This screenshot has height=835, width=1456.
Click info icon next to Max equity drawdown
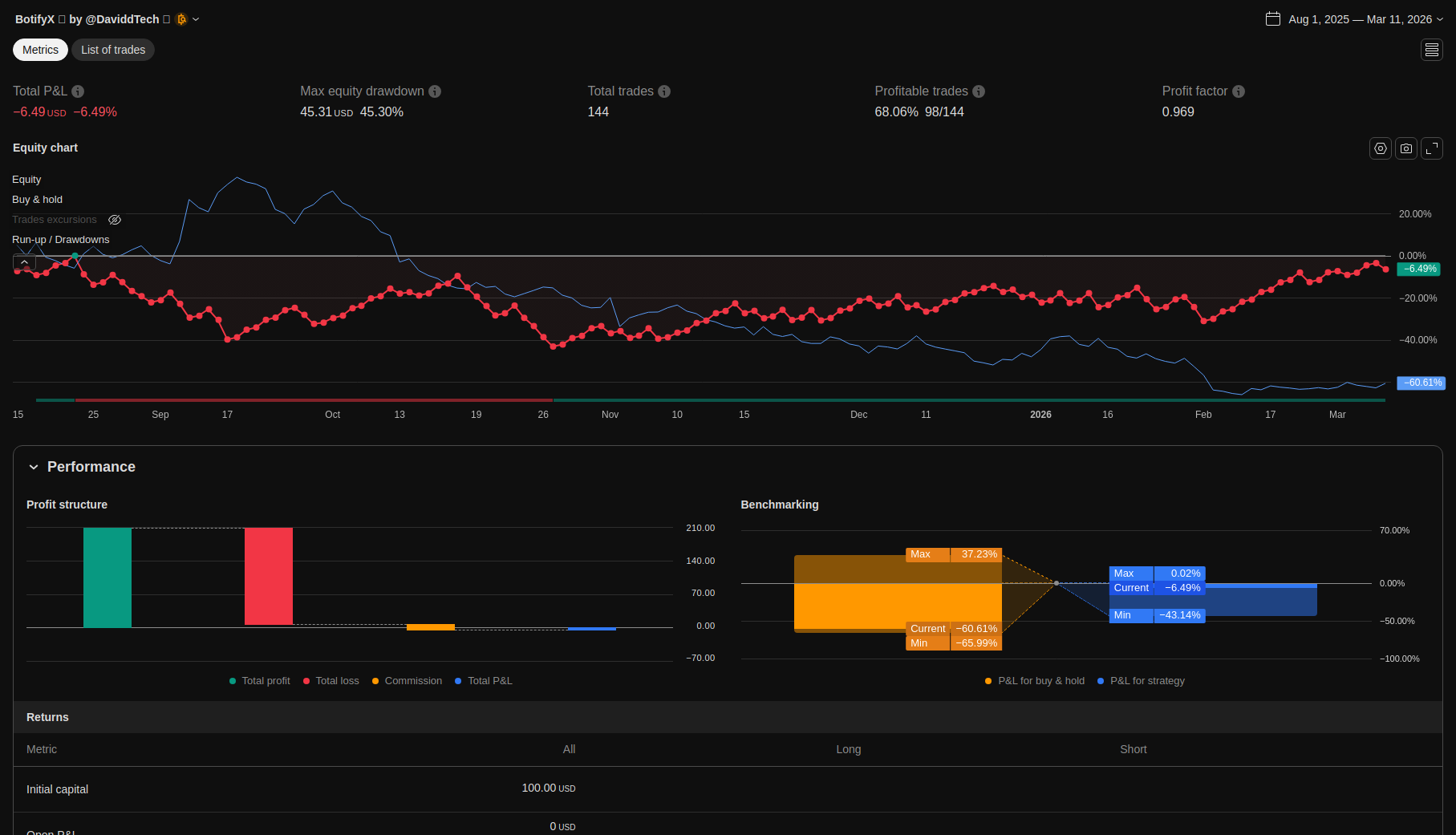[x=435, y=91]
